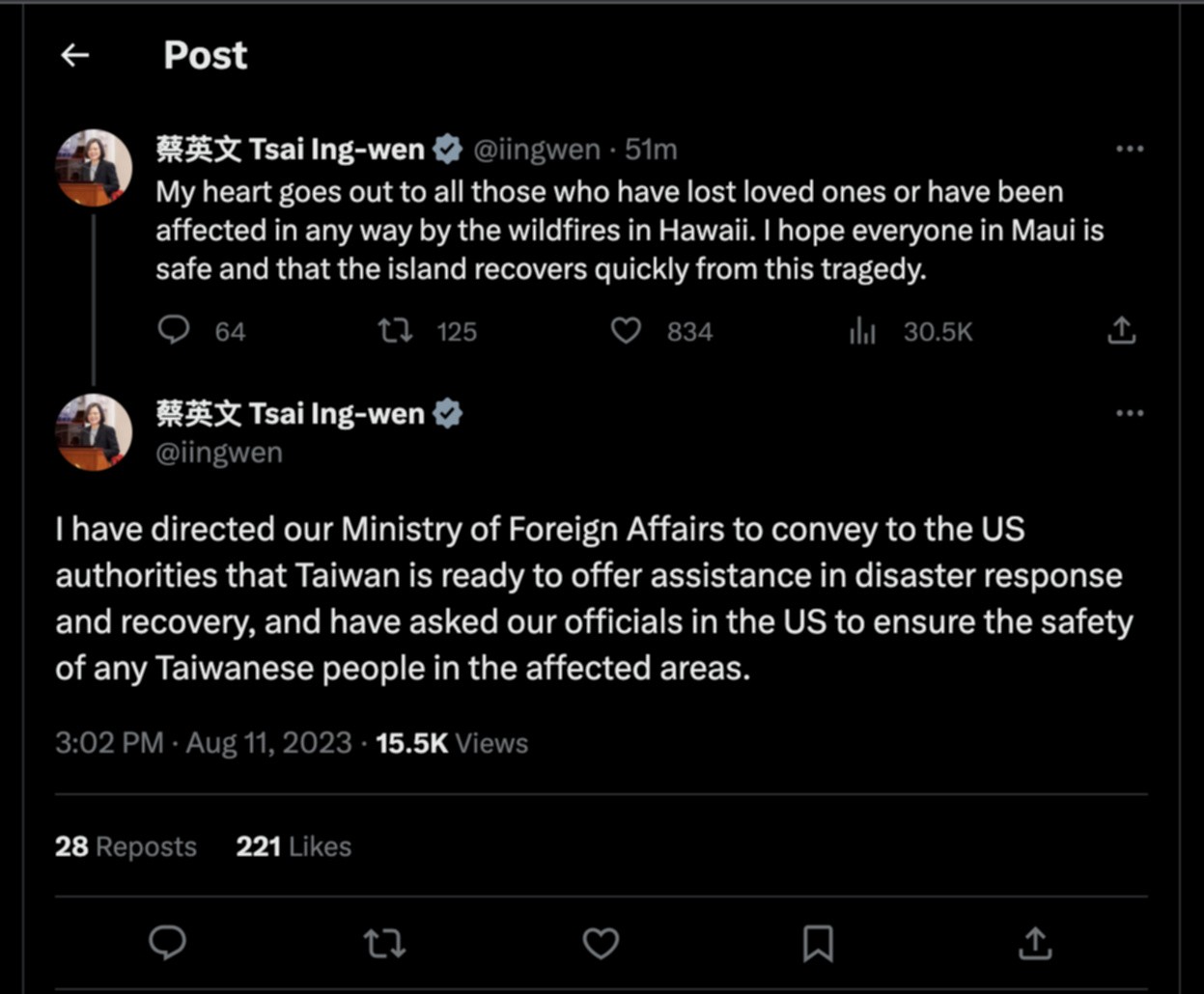This screenshot has width=1204, height=994.
Task: Reply to the Hawaii wildfires post
Action: 174,331
